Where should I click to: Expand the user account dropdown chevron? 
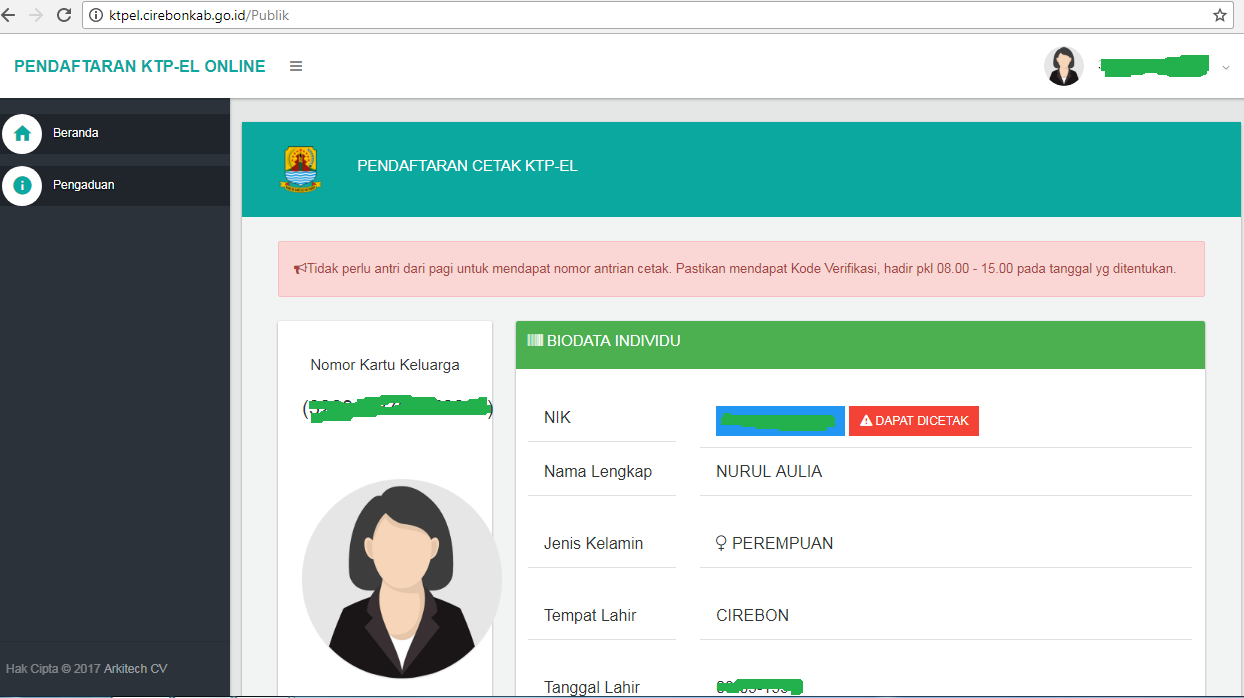1226,68
